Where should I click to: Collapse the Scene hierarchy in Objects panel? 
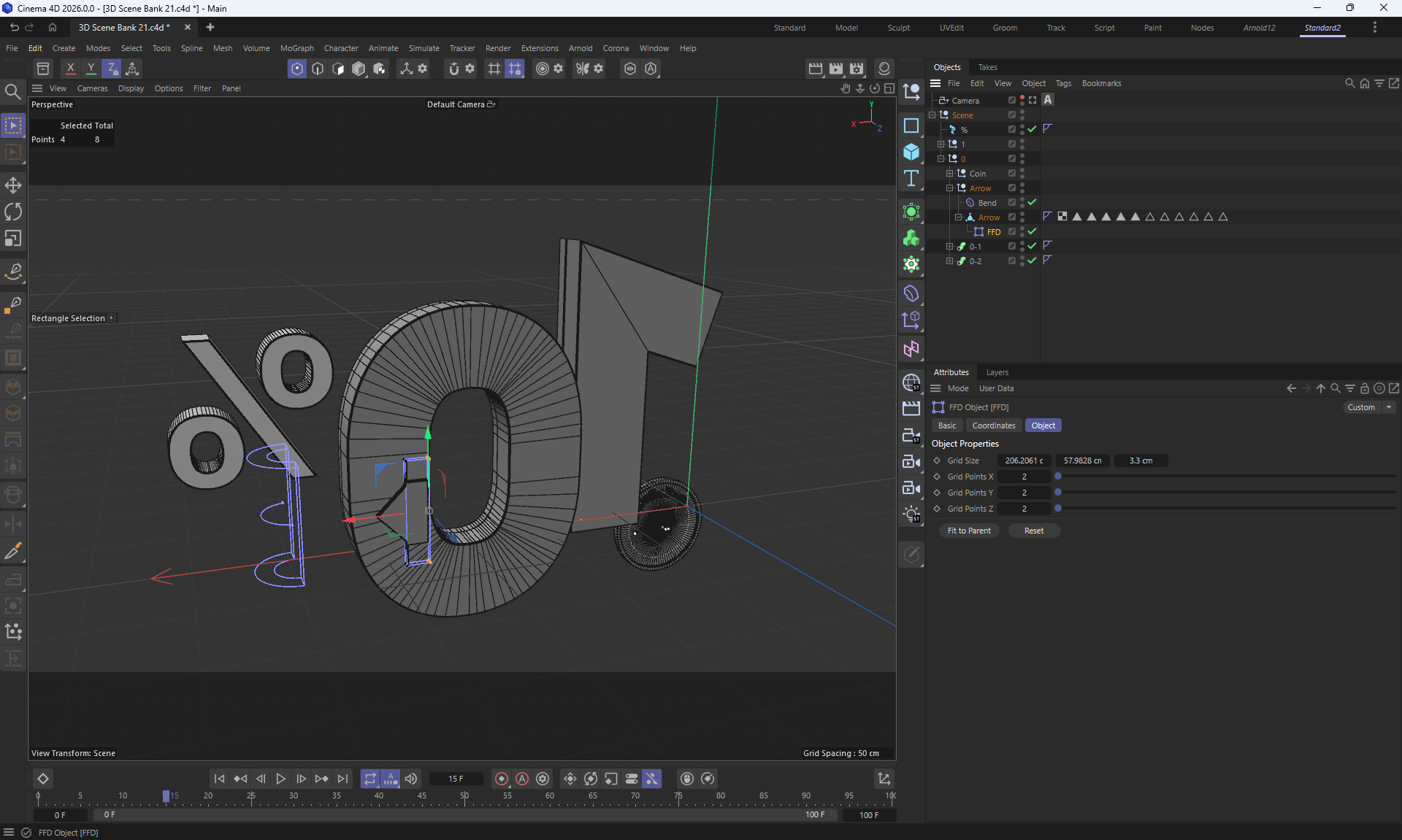(x=932, y=115)
